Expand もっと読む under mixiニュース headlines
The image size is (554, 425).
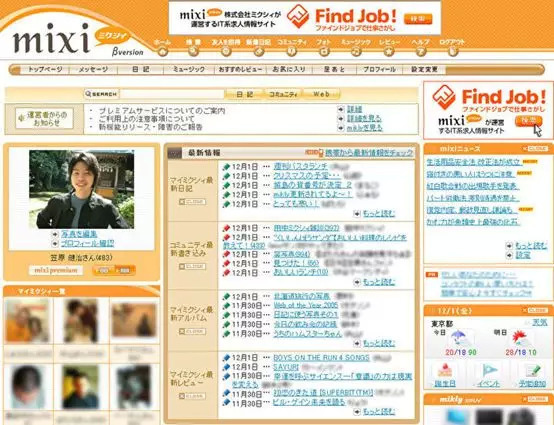tap(531, 245)
